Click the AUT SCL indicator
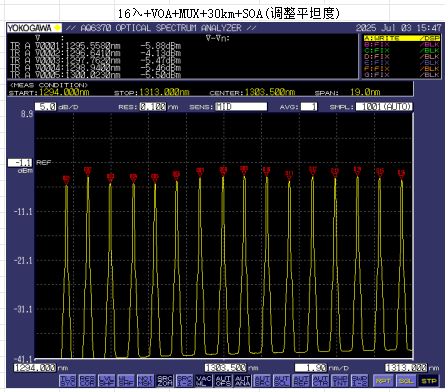Image resolution: width=445 pixels, height=392 pixels. point(281,380)
